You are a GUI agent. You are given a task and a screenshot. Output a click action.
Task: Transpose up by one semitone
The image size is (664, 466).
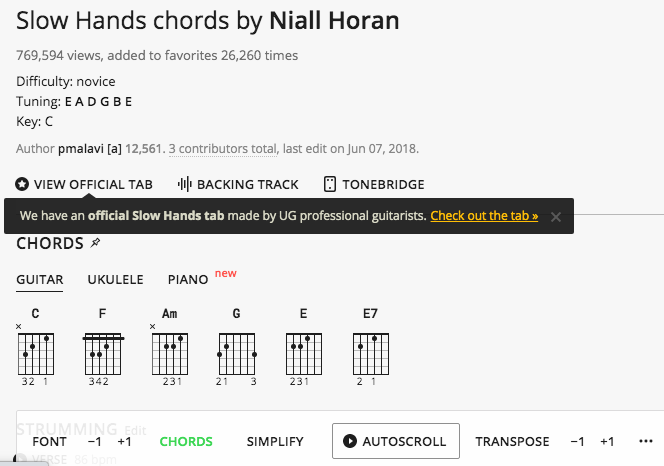[x=607, y=441]
